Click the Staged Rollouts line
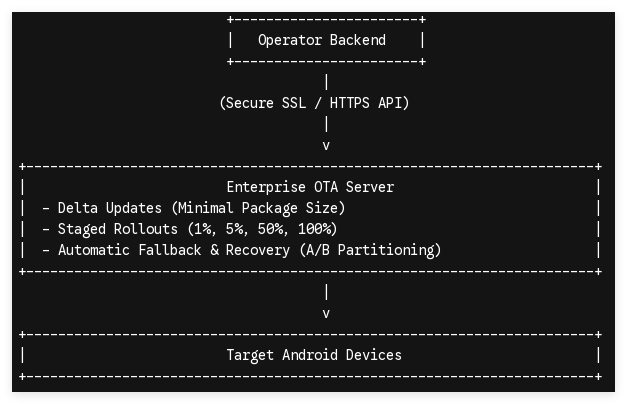The width and height of the screenshot is (627, 404). coord(190,229)
